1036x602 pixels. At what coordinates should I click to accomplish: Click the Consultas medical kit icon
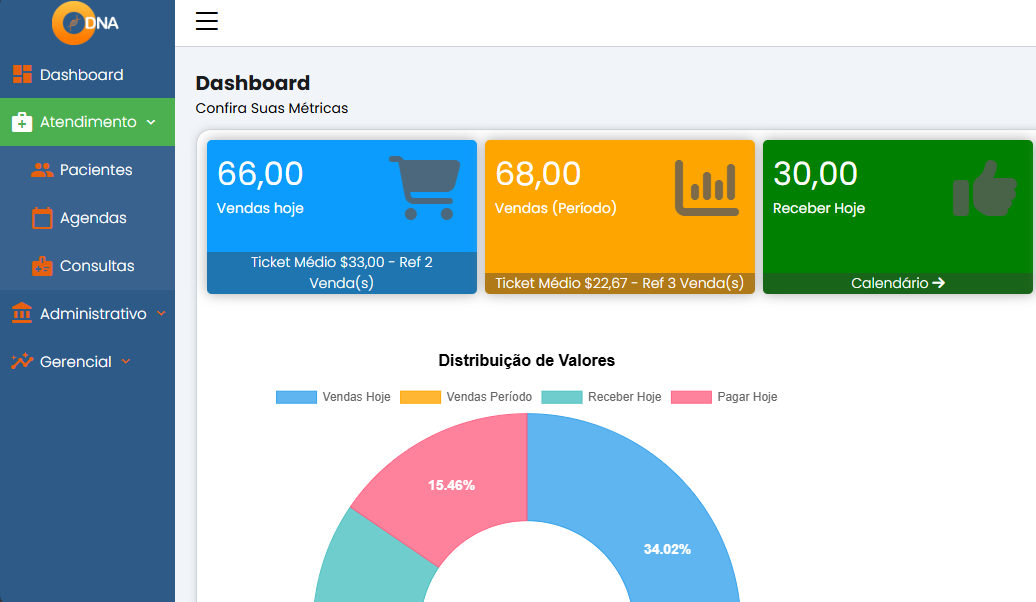point(42,266)
